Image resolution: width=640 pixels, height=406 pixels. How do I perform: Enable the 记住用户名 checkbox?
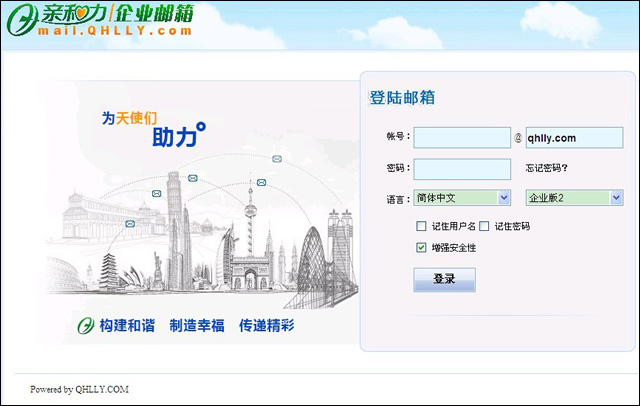(421, 226)
